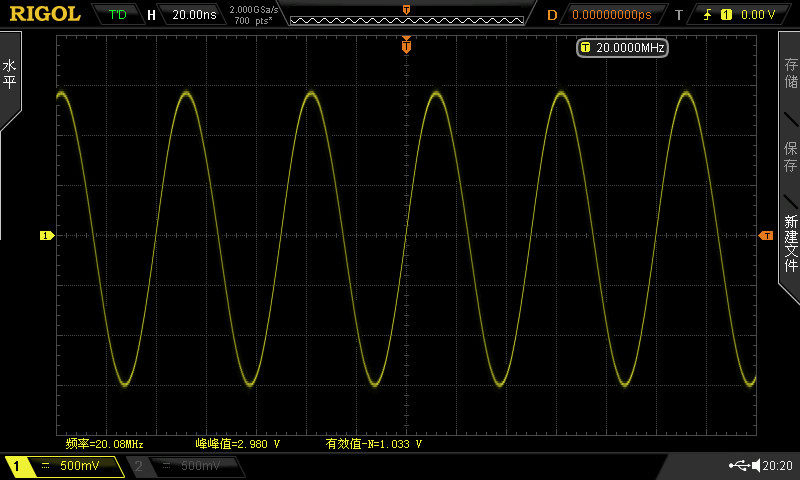800x480 pixels.
Task: Open the 存储 storage menu tab
Action: pos(790,73)
